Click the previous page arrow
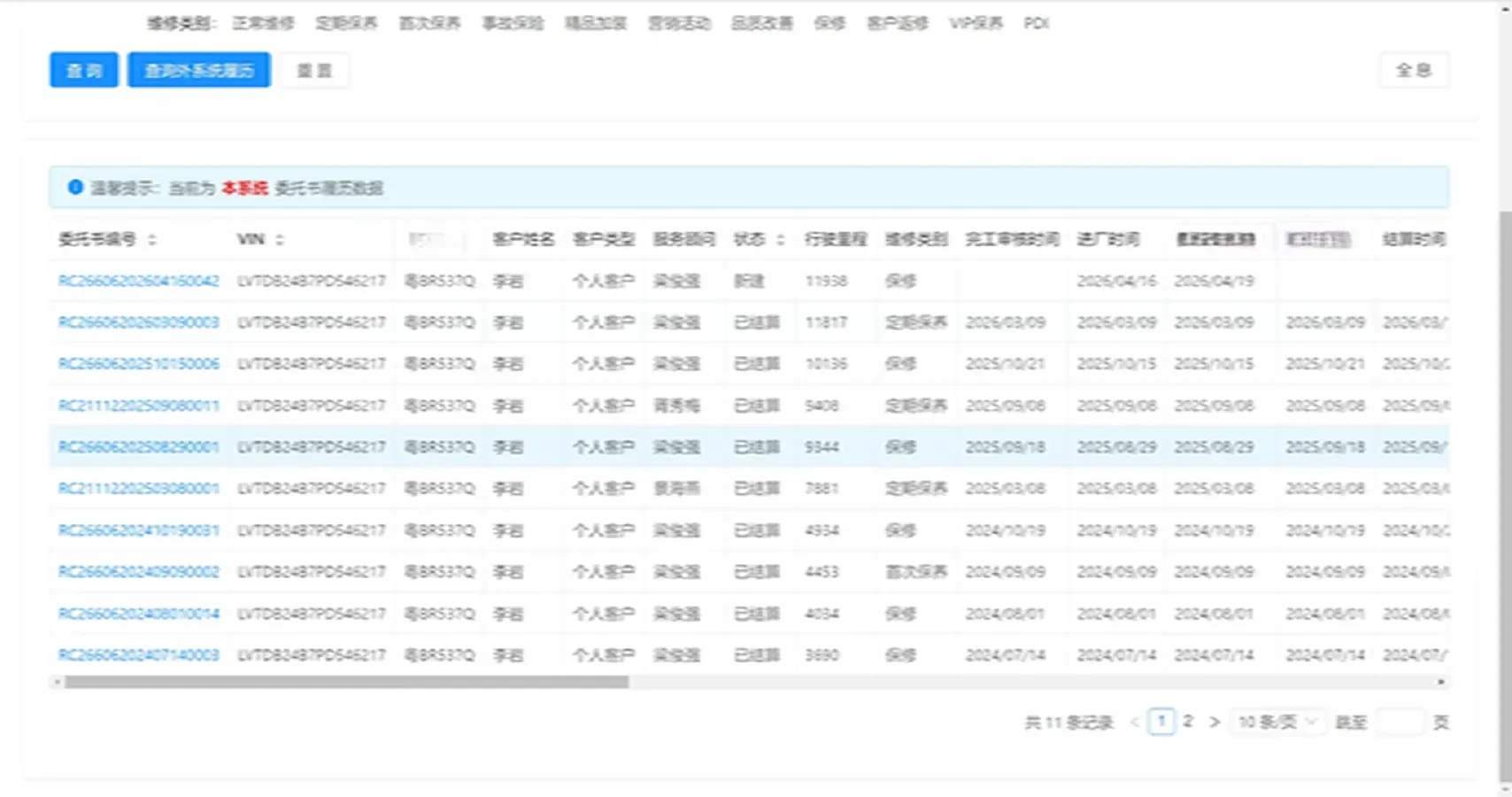The width and height of the screenshot is (1512, 797). (x=1135, y=722)
